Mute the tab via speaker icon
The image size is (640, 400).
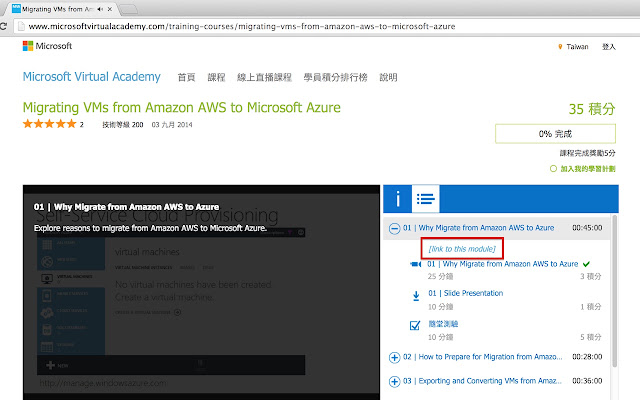pos(100,9)
